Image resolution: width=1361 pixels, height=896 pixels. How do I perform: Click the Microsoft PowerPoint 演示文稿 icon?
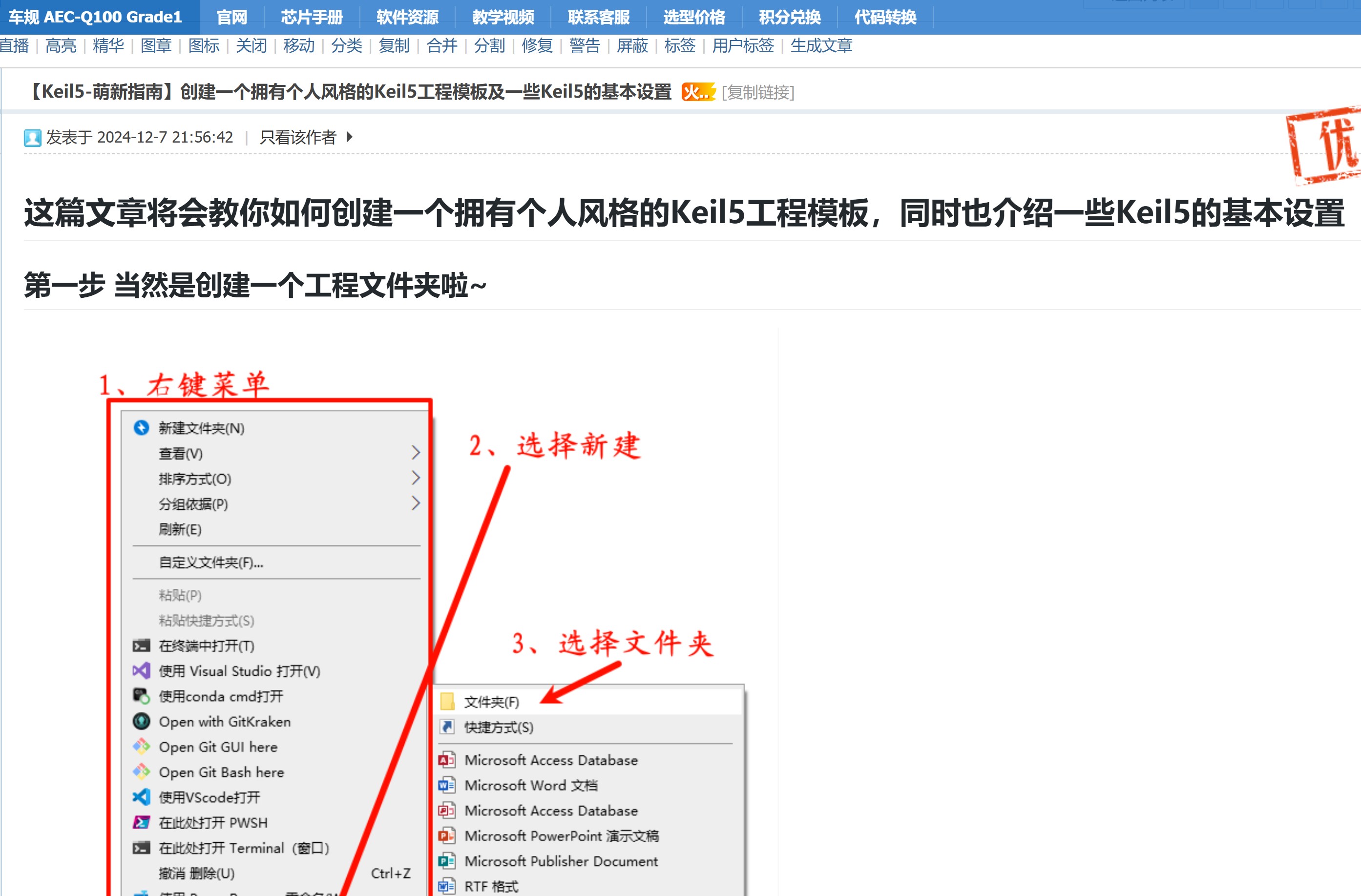tap(447, 835)
